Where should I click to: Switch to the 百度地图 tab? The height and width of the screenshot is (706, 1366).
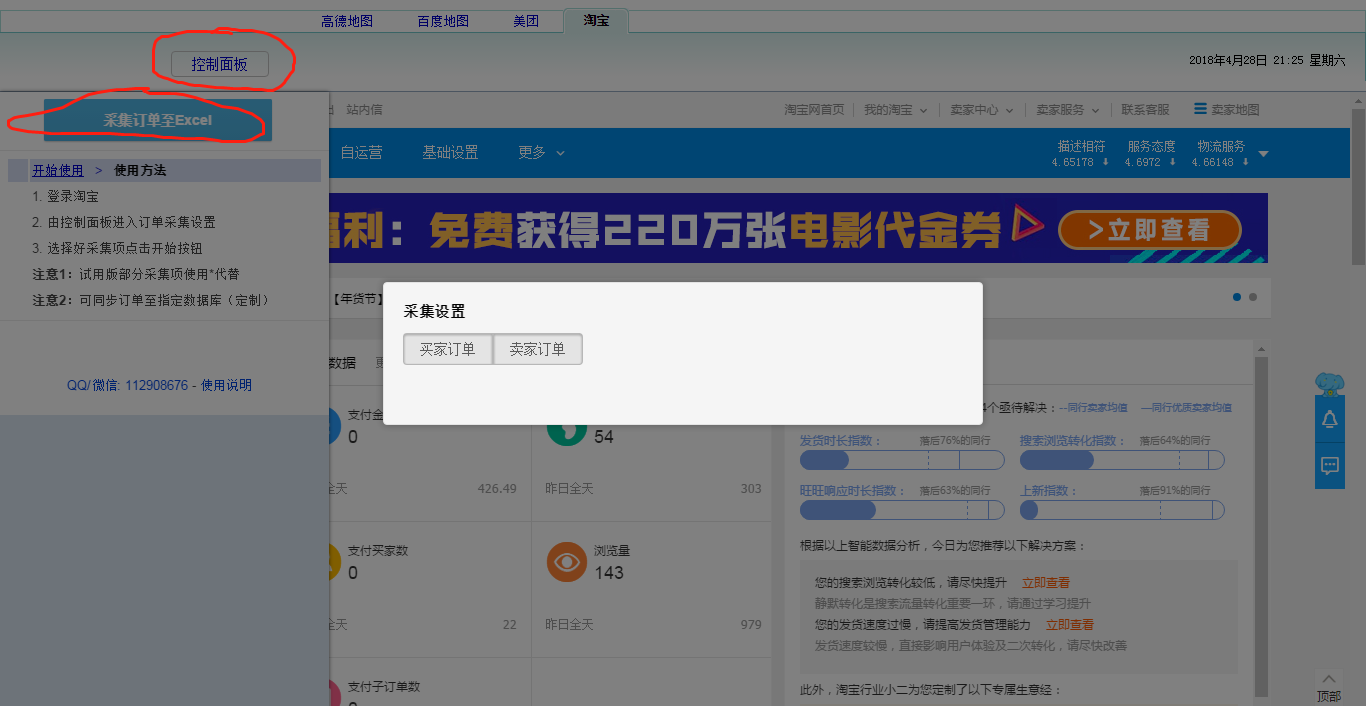pos(443,21)
